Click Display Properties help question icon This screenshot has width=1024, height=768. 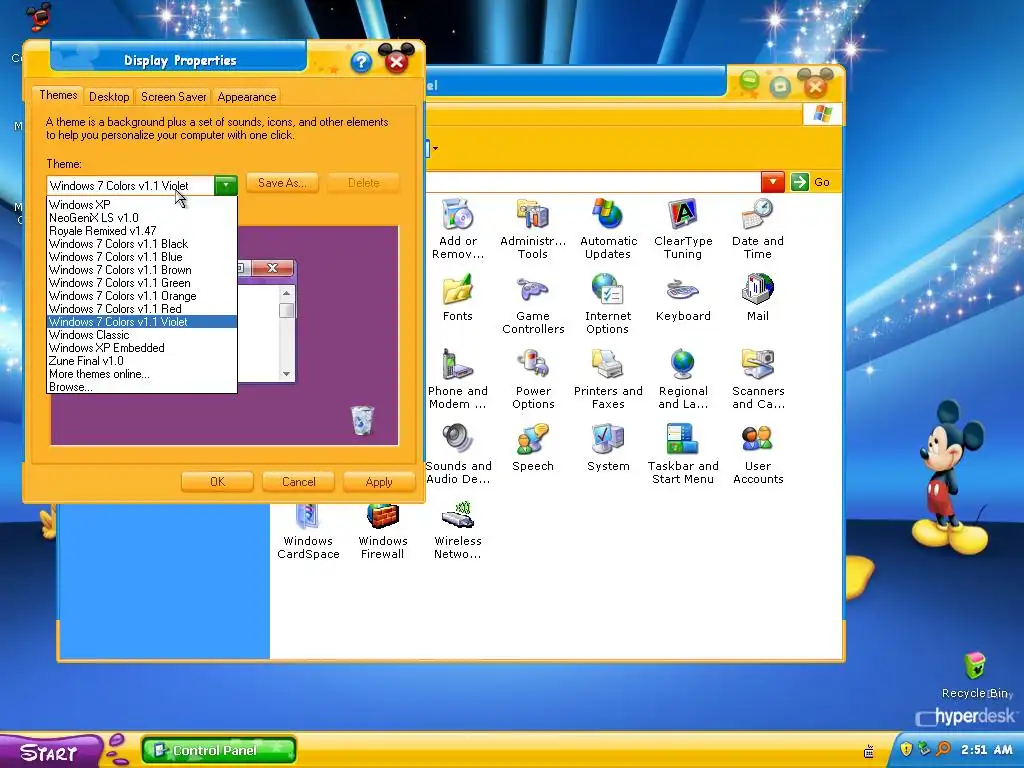point(360,63)
